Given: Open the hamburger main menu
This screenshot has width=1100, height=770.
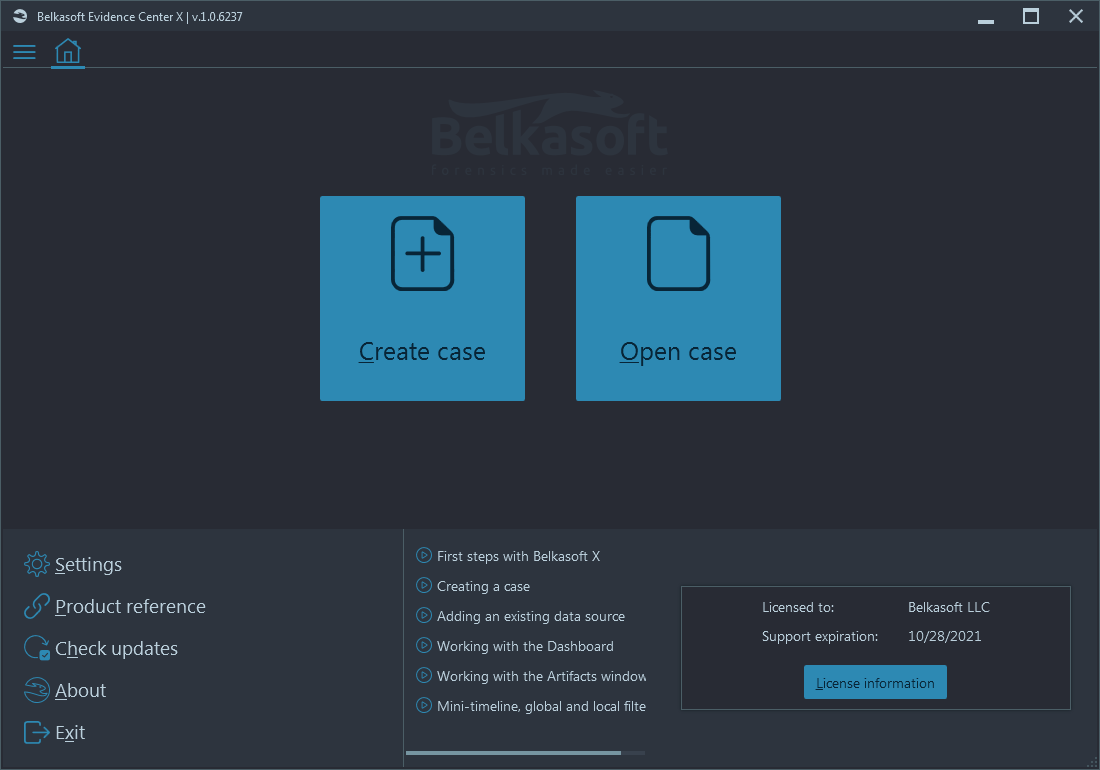Looking at the screenshot, I should click(x=24, y=52).
